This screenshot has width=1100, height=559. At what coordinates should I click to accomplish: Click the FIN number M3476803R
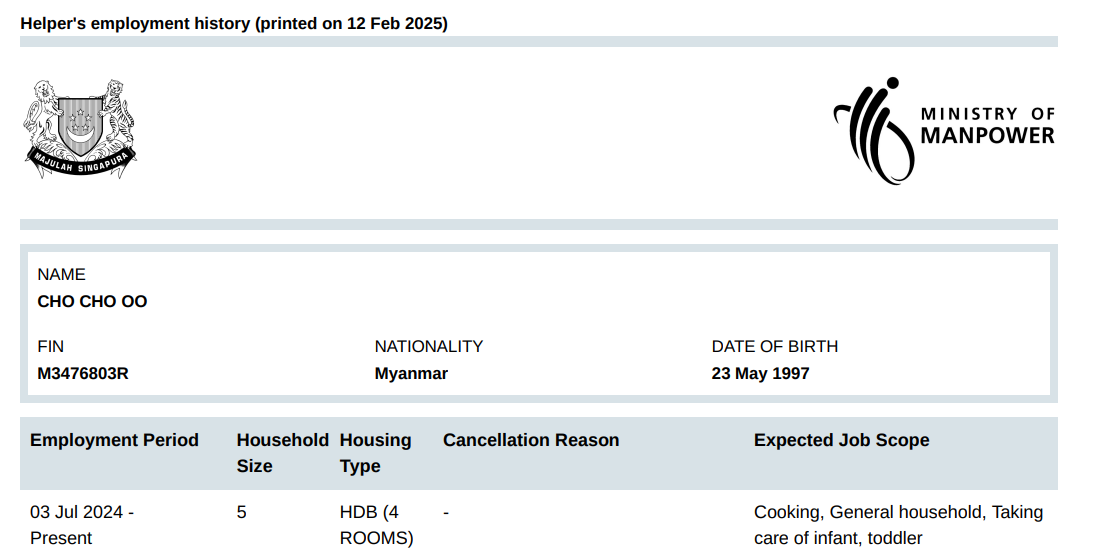[83, 374]
